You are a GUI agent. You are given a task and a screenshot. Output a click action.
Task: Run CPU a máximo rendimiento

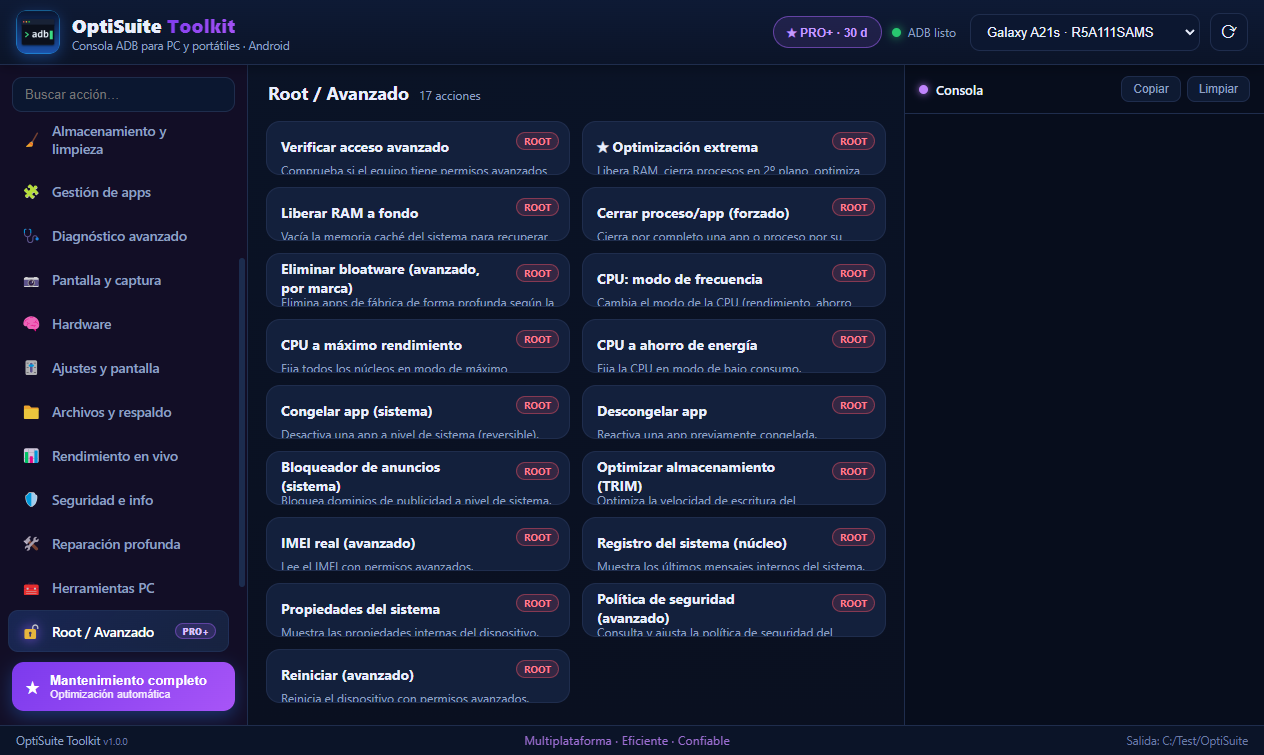[x=418, y=346]
